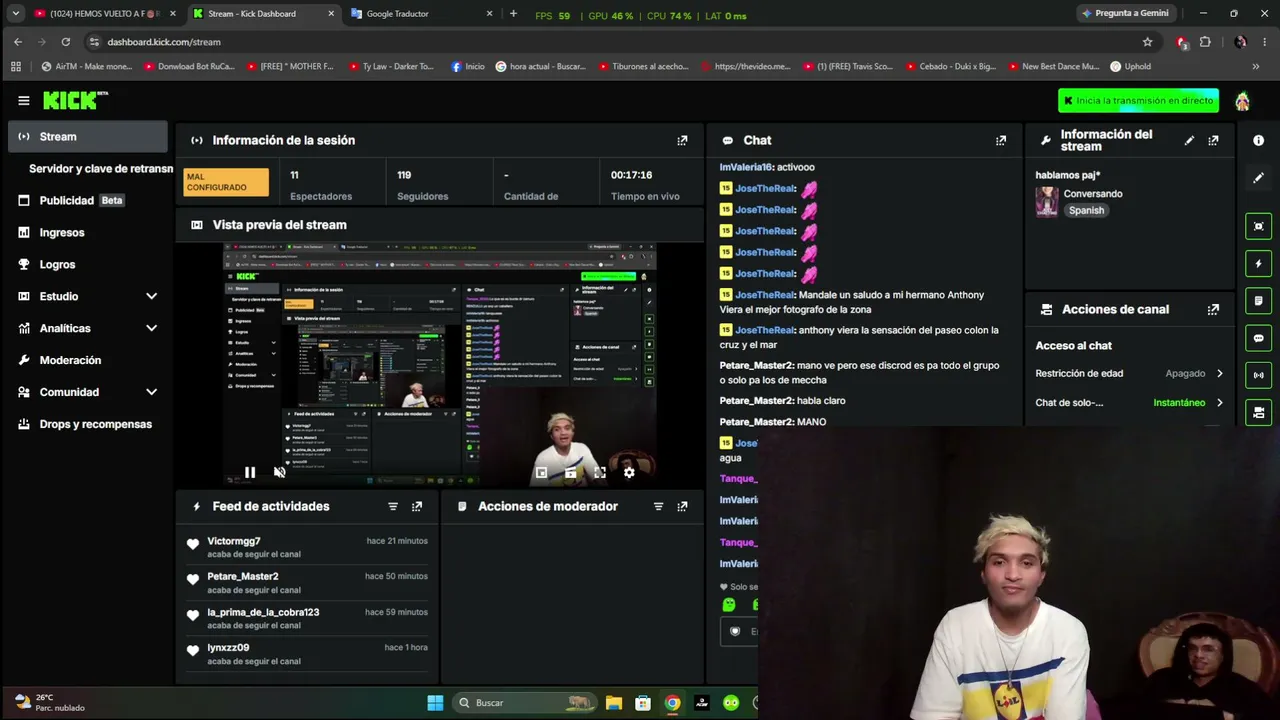The image size is (1280, 720).
Task: Click the pencil icon in the right sidebar
Action: [x=1258, y=178]
